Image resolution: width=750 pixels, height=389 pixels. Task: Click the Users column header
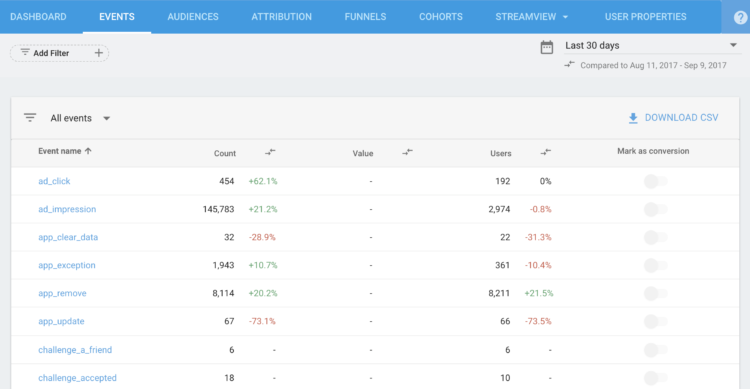[501, 153]
